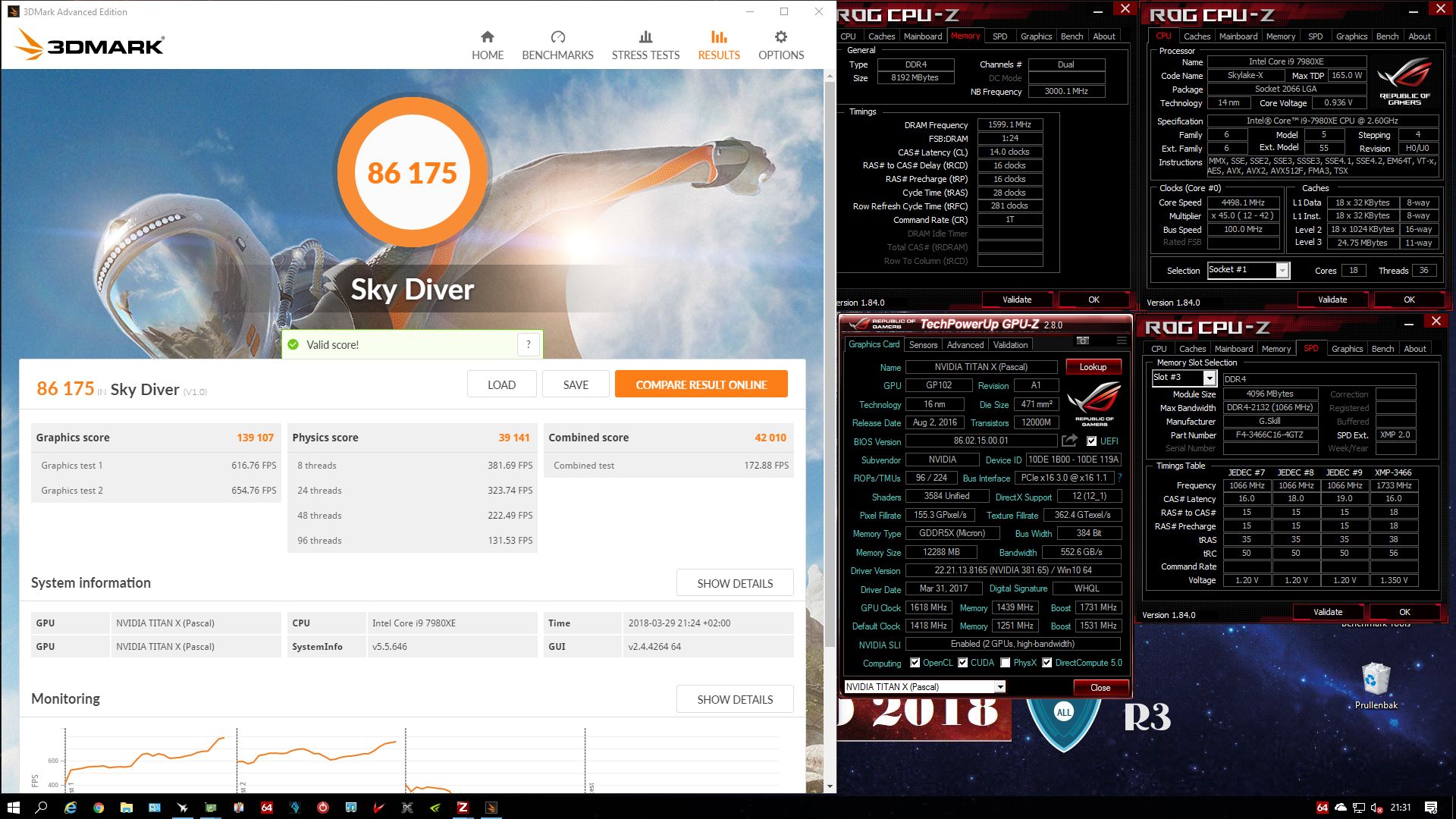This screenshot has height=819, width=1456.
Task: Click Close button in GPU-Z
Action: click(x=1100, y=687)
